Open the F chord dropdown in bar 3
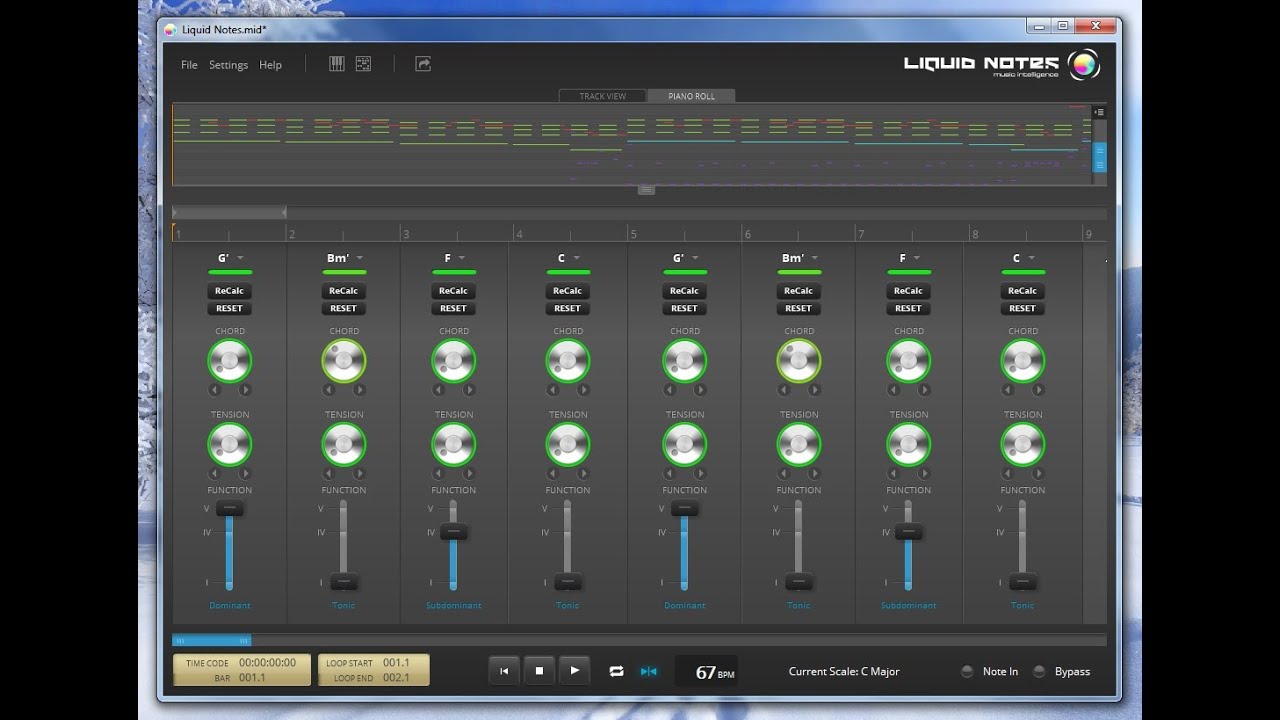The height and width of the screenshot is (720, 1280). [462, 258]
